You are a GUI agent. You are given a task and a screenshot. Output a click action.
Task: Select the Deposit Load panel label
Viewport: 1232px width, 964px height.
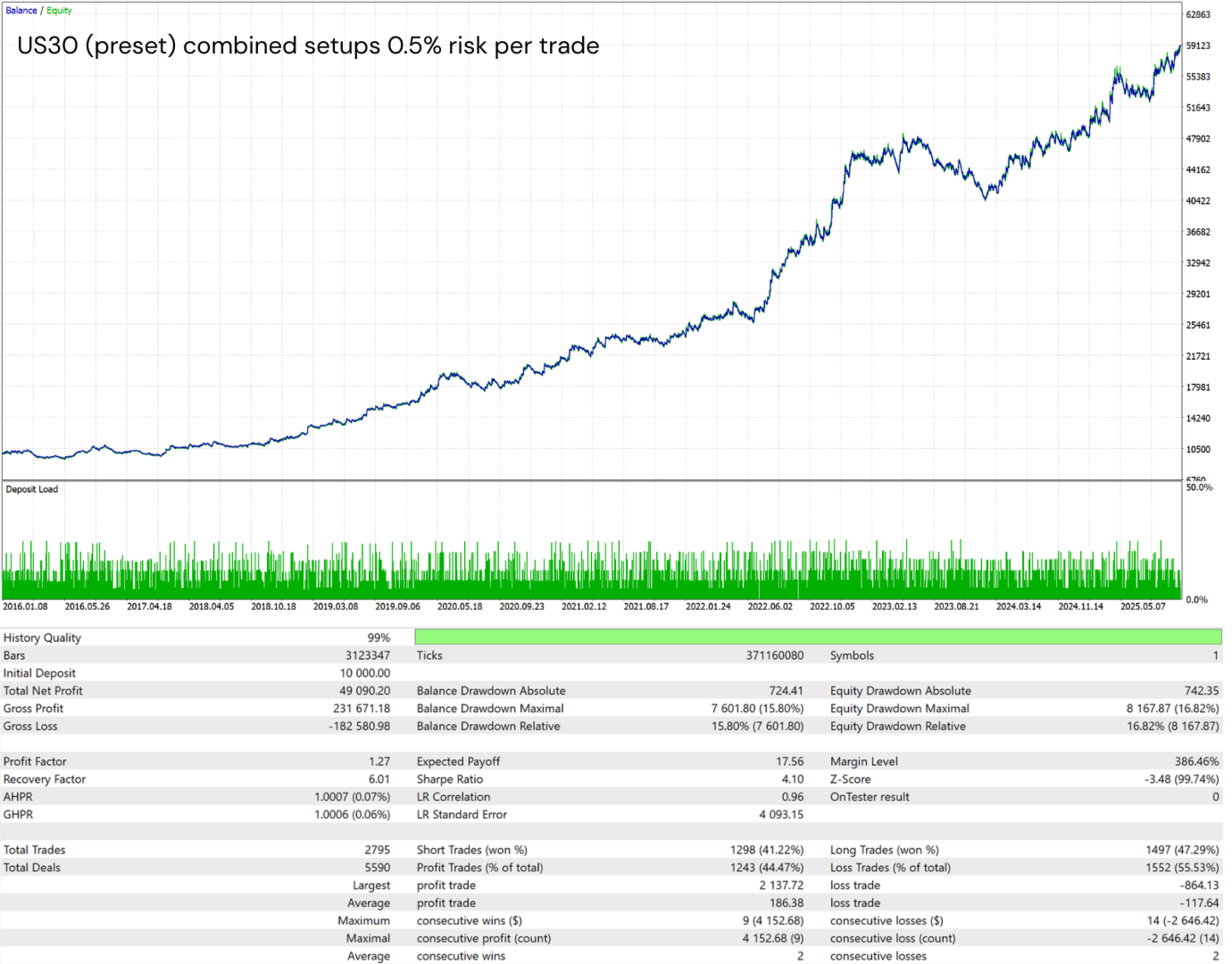[x=32, y=489]
